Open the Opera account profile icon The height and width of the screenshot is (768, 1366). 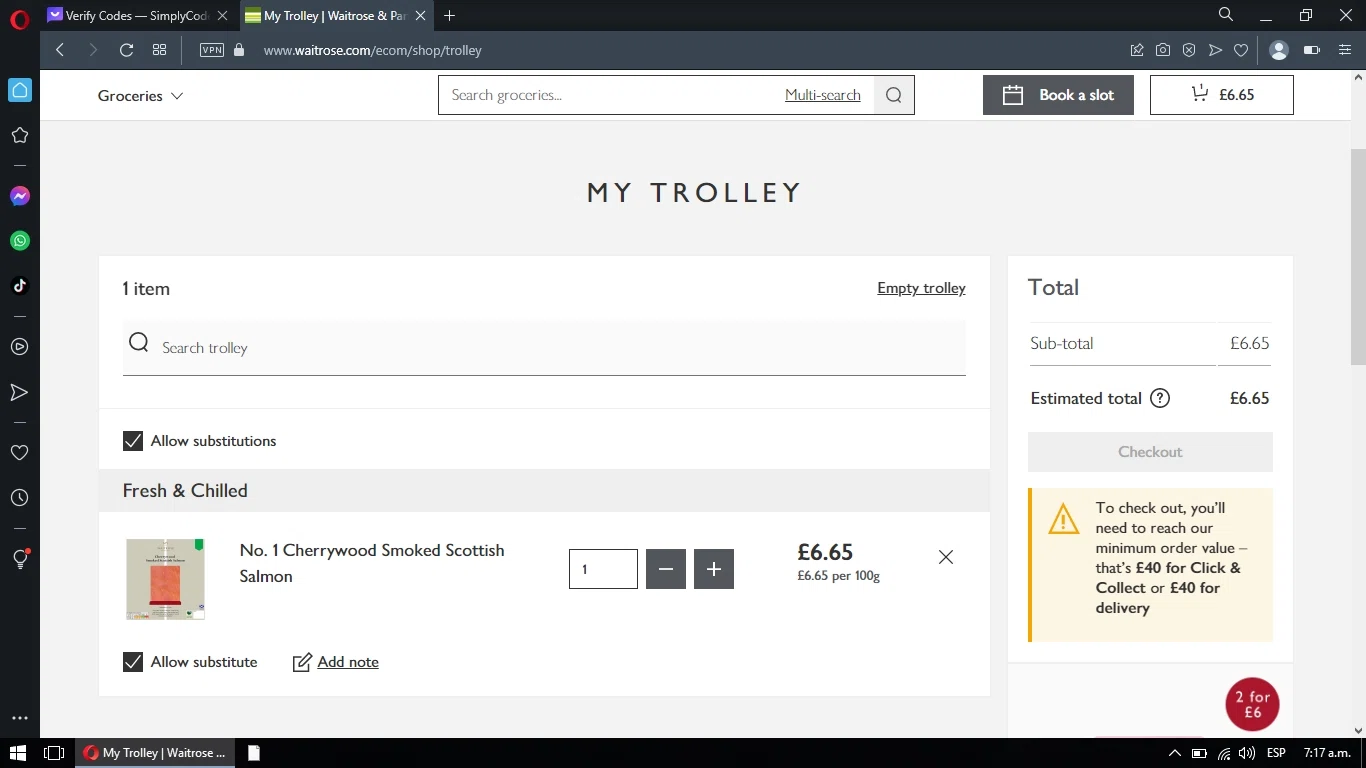pyautogui.click(x=1278, y=50)
